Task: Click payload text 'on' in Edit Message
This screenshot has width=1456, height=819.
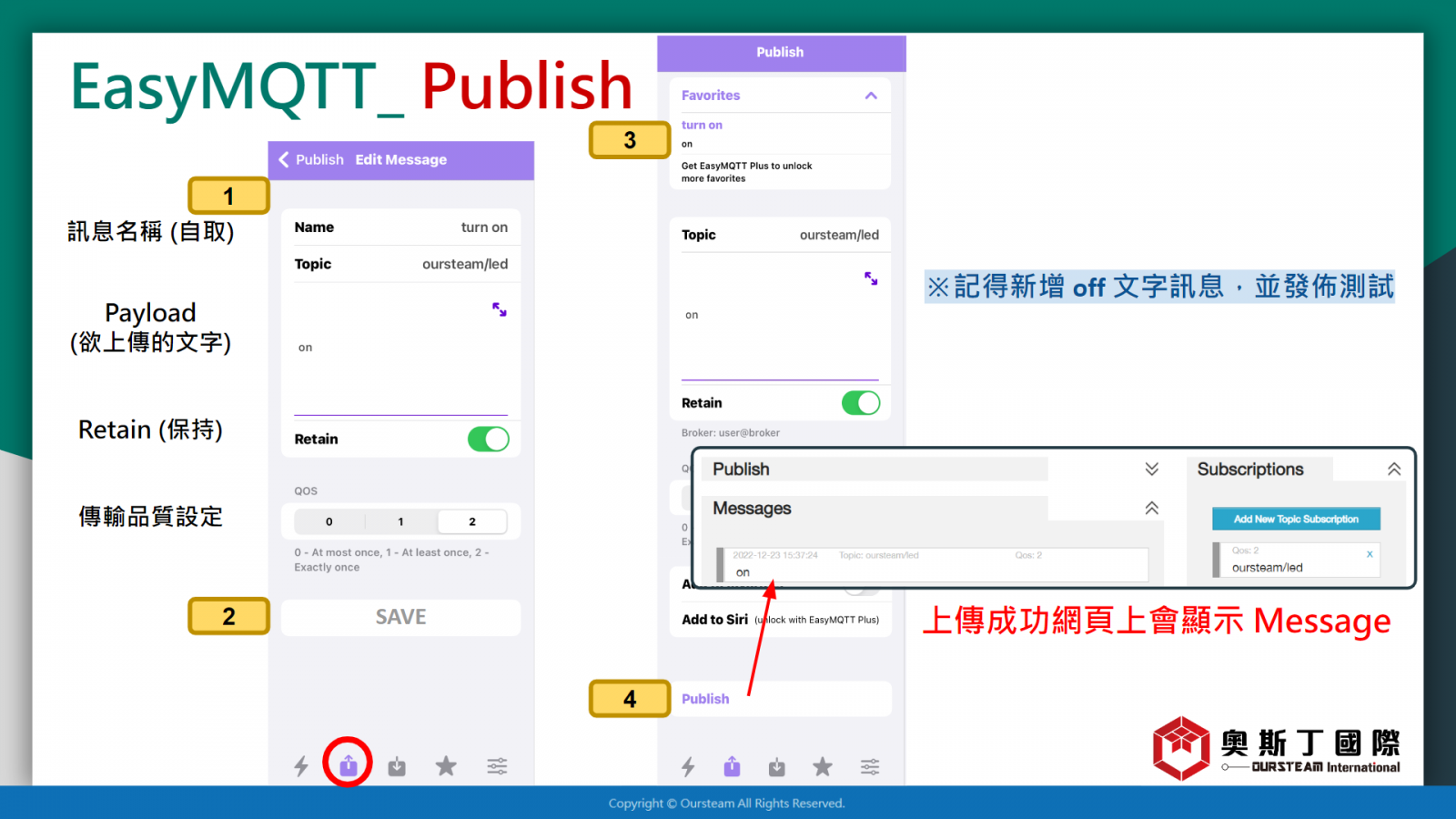Action: (x=305, y=348)
